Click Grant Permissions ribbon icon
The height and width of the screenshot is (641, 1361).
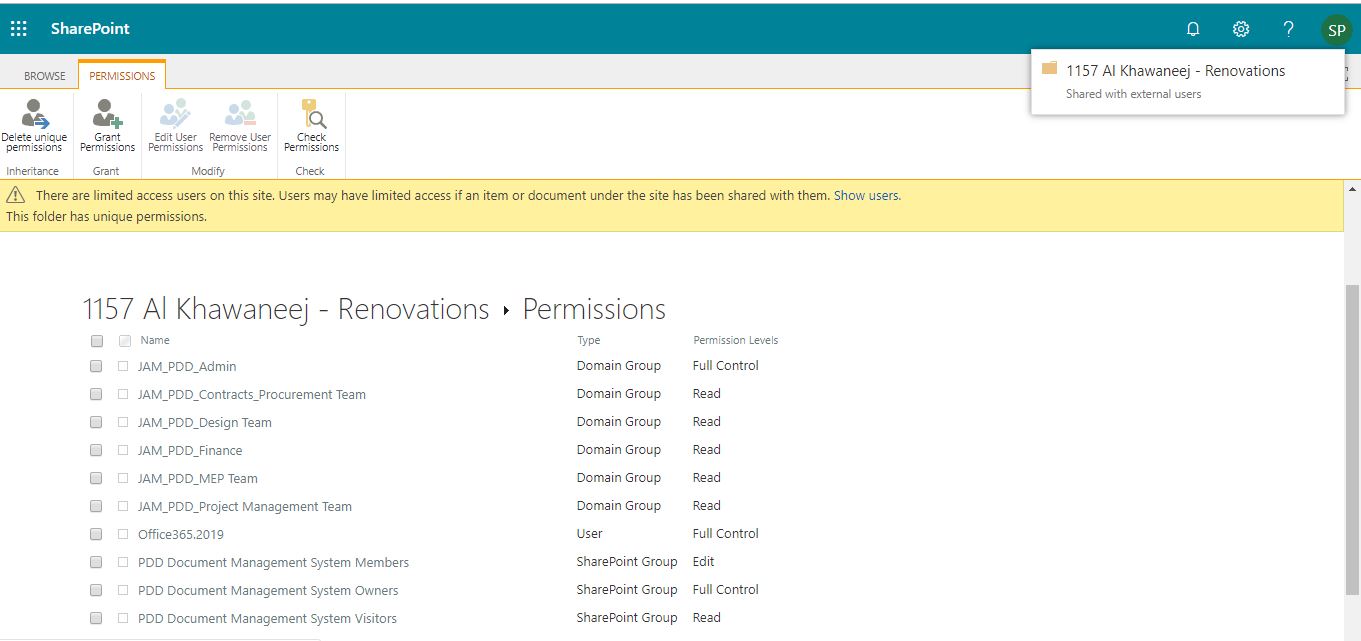(107, 114)
